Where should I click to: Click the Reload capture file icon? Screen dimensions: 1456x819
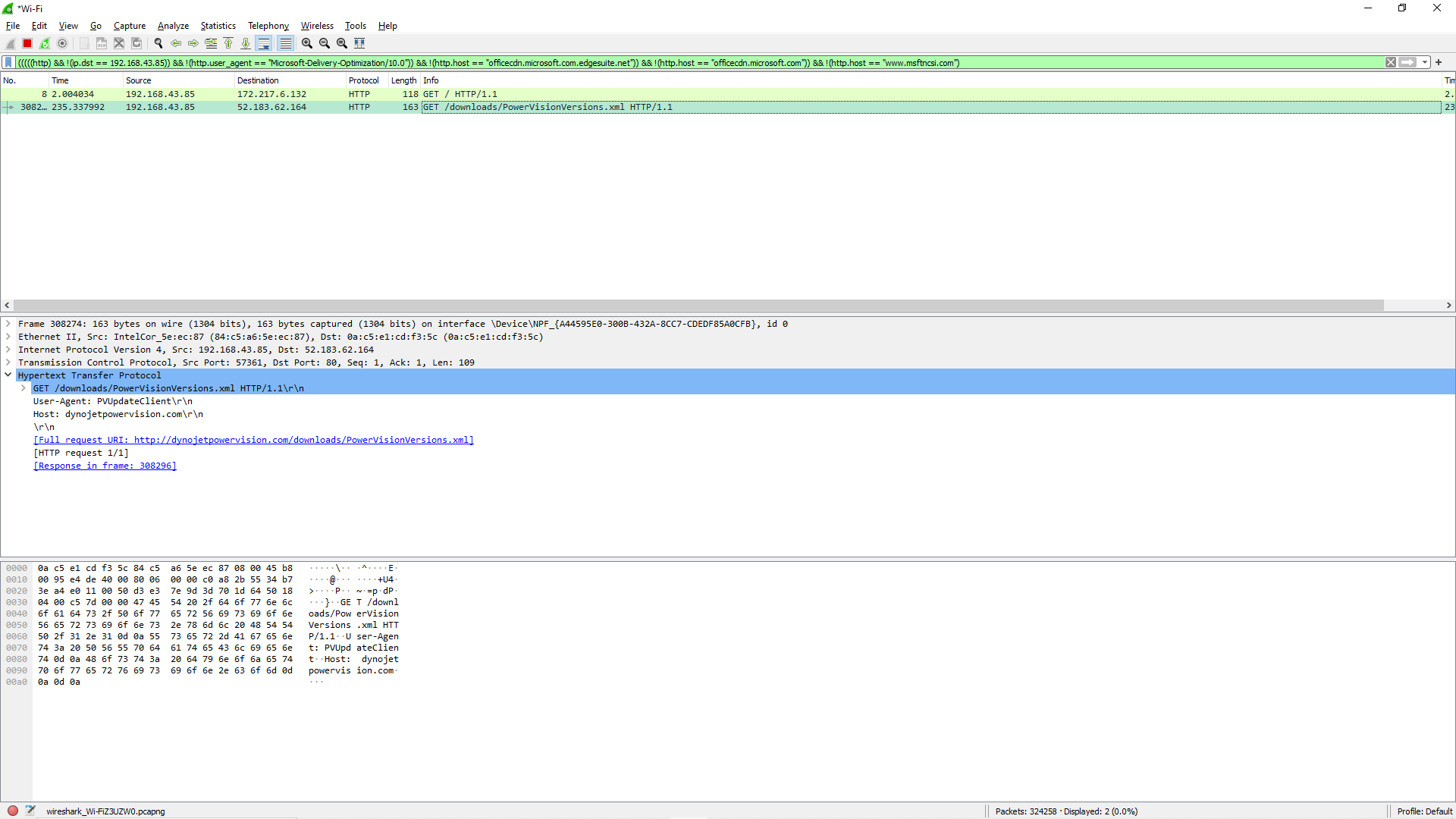136,43
